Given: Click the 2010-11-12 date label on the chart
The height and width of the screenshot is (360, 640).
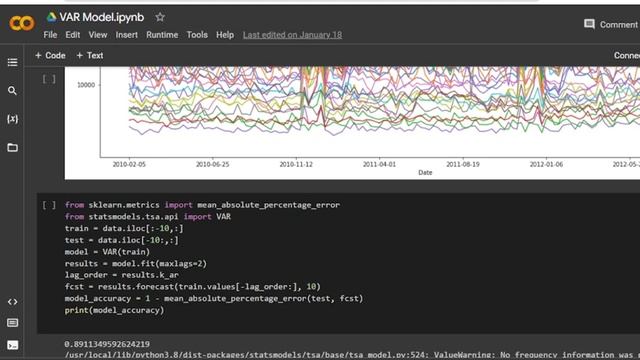Looking at the screenshot, I should (x=296, y=164).
